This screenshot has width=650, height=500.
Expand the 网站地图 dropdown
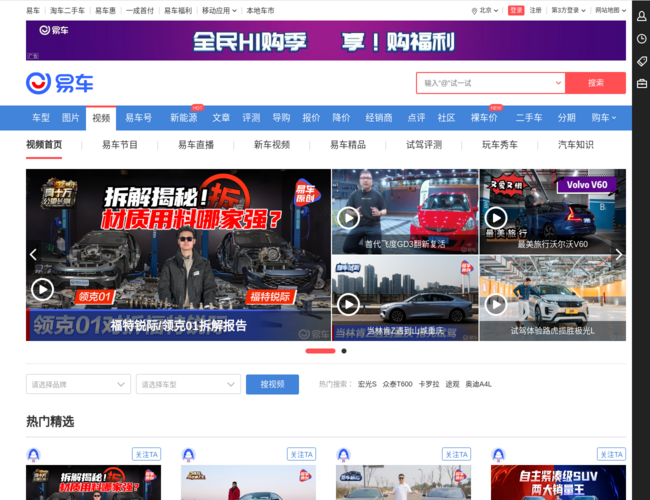coord(611,10)
